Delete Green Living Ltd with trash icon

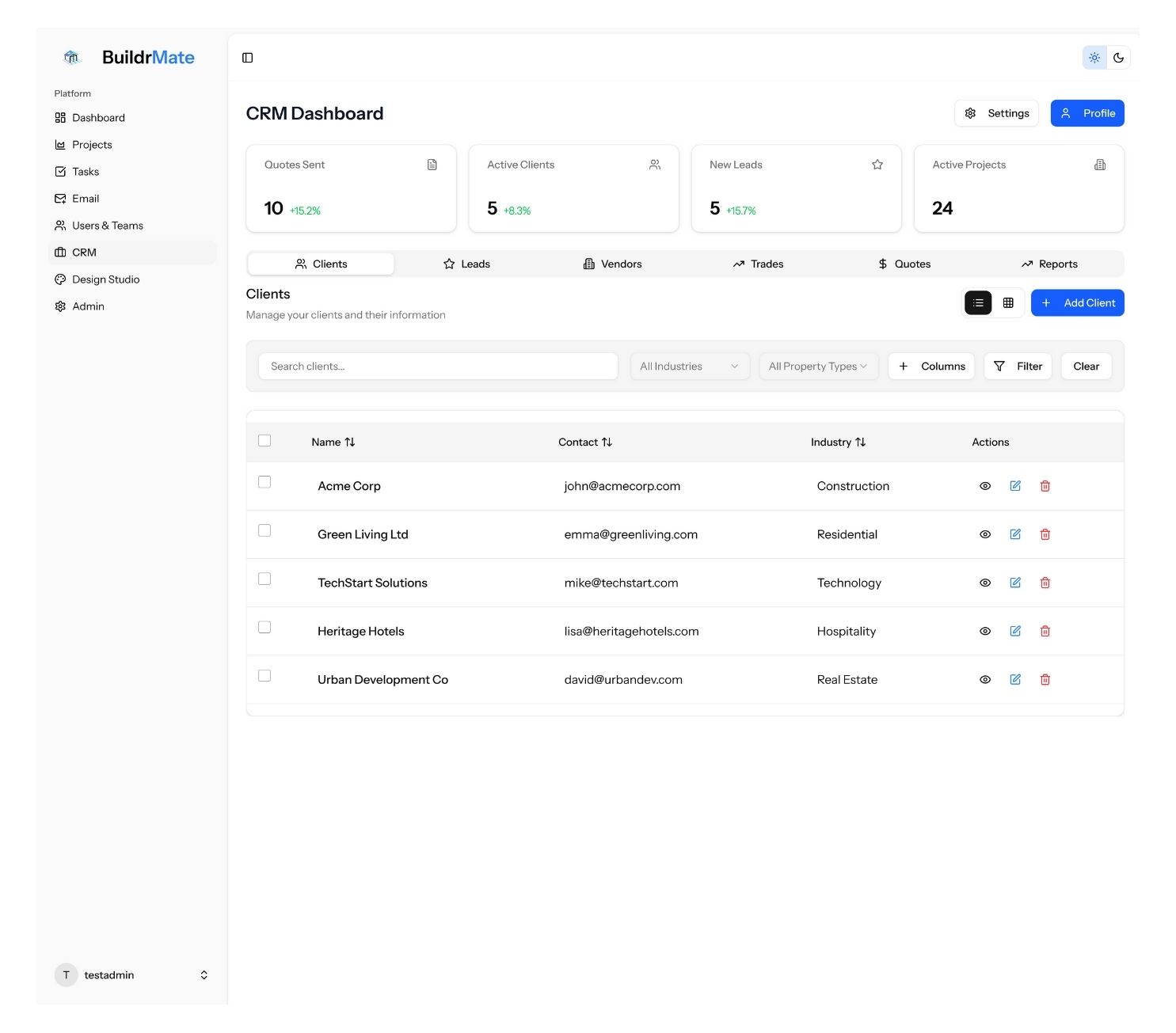coord(1045,534)
